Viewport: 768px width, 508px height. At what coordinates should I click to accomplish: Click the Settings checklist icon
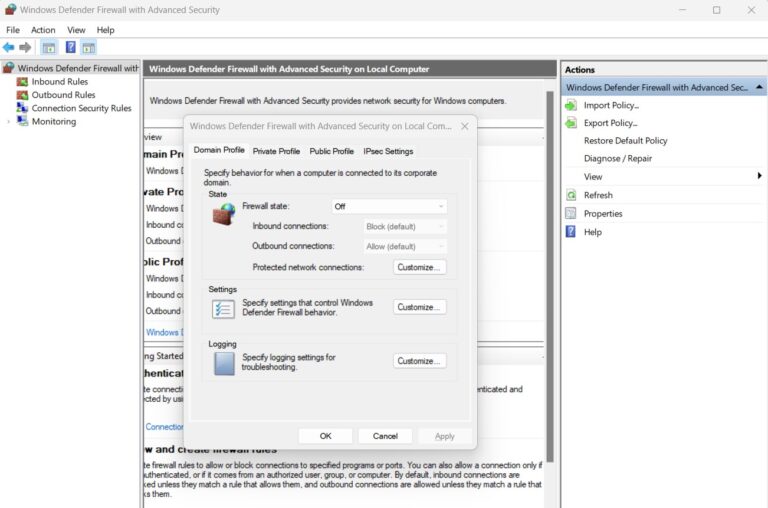(223, 309)
